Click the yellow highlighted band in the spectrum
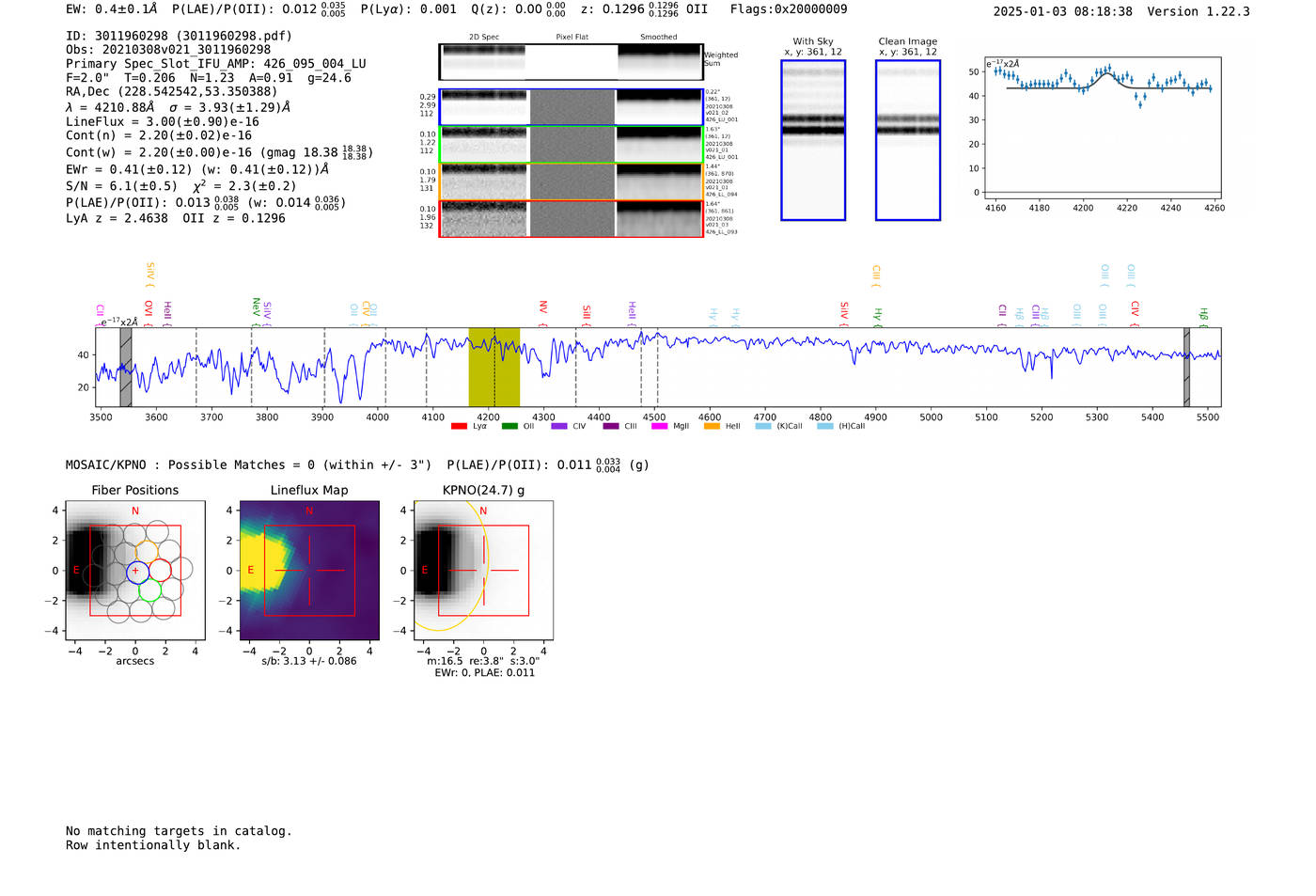This screenshot has width=1316, height=896. pos(493,367)
